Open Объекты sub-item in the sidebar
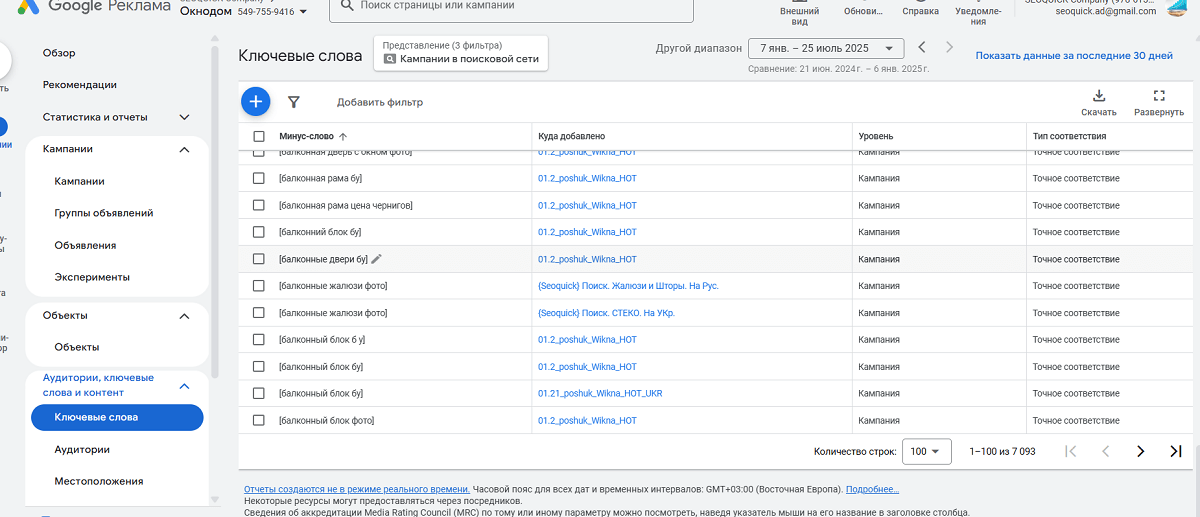 [77, 347]
